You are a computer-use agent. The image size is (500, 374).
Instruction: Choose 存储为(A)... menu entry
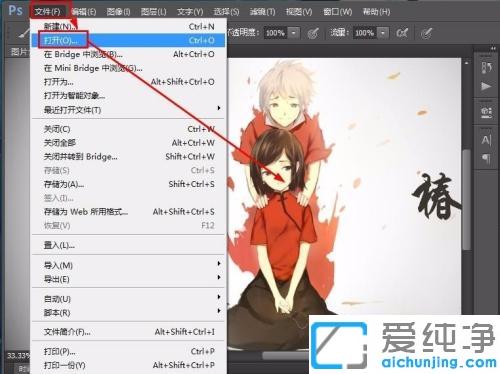(129, 184)
